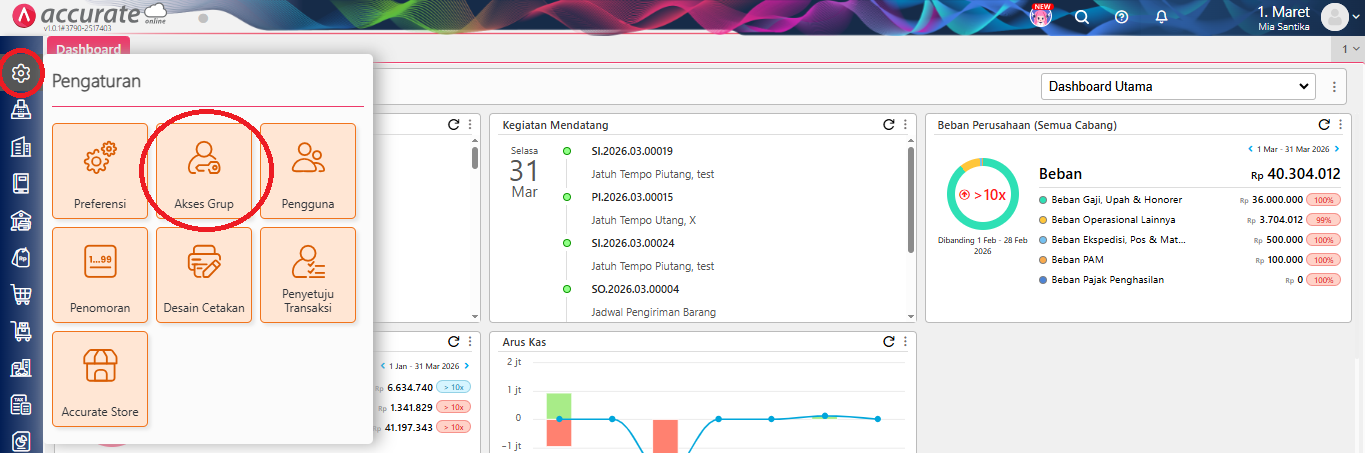Switch to the Dashboard tab

coord(88,49)
